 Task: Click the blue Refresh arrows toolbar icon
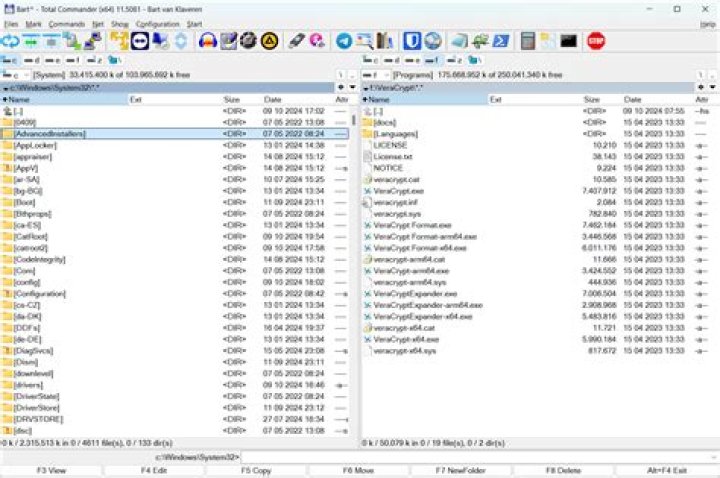tap(10, 41)
